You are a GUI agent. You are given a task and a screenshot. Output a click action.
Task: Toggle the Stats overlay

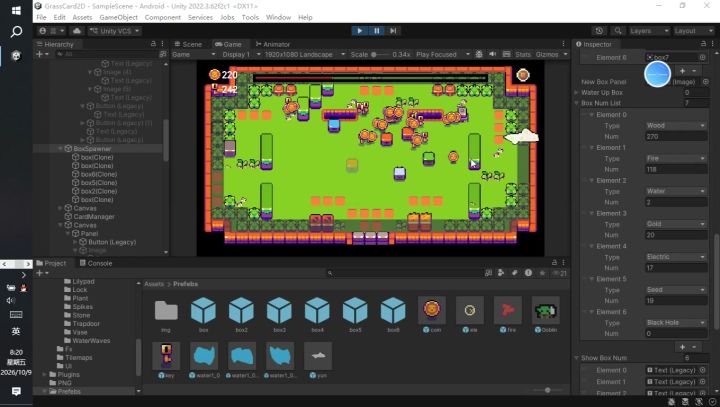coord(523,54)
